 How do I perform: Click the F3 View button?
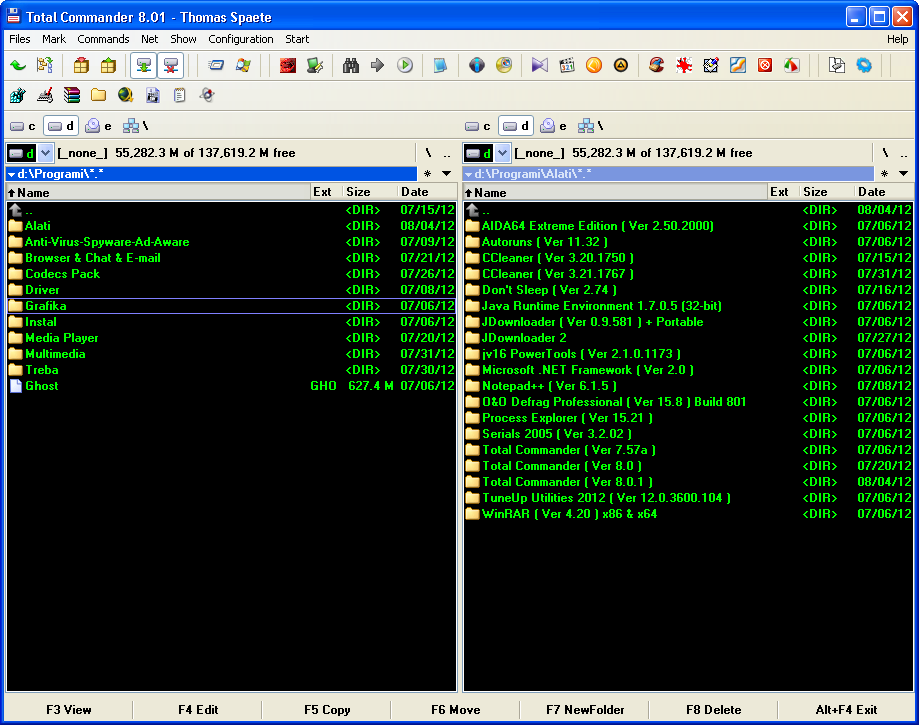[69, 710]
